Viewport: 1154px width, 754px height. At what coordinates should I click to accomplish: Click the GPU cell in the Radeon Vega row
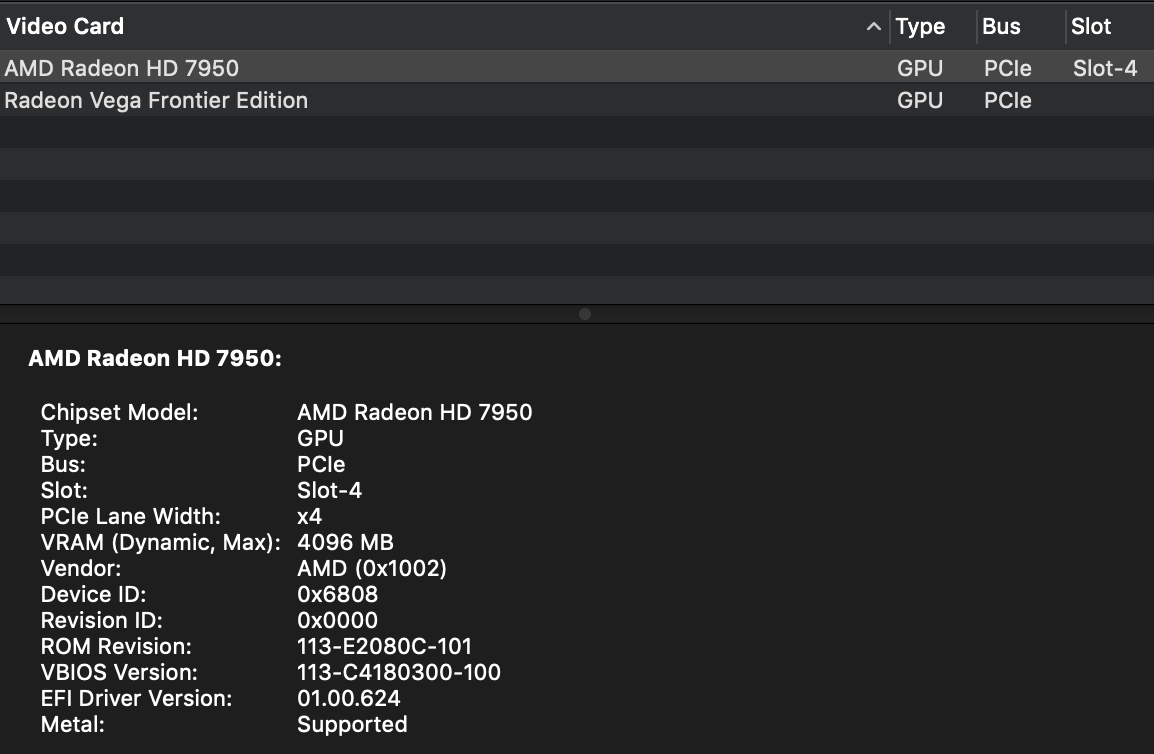point(920,100)
